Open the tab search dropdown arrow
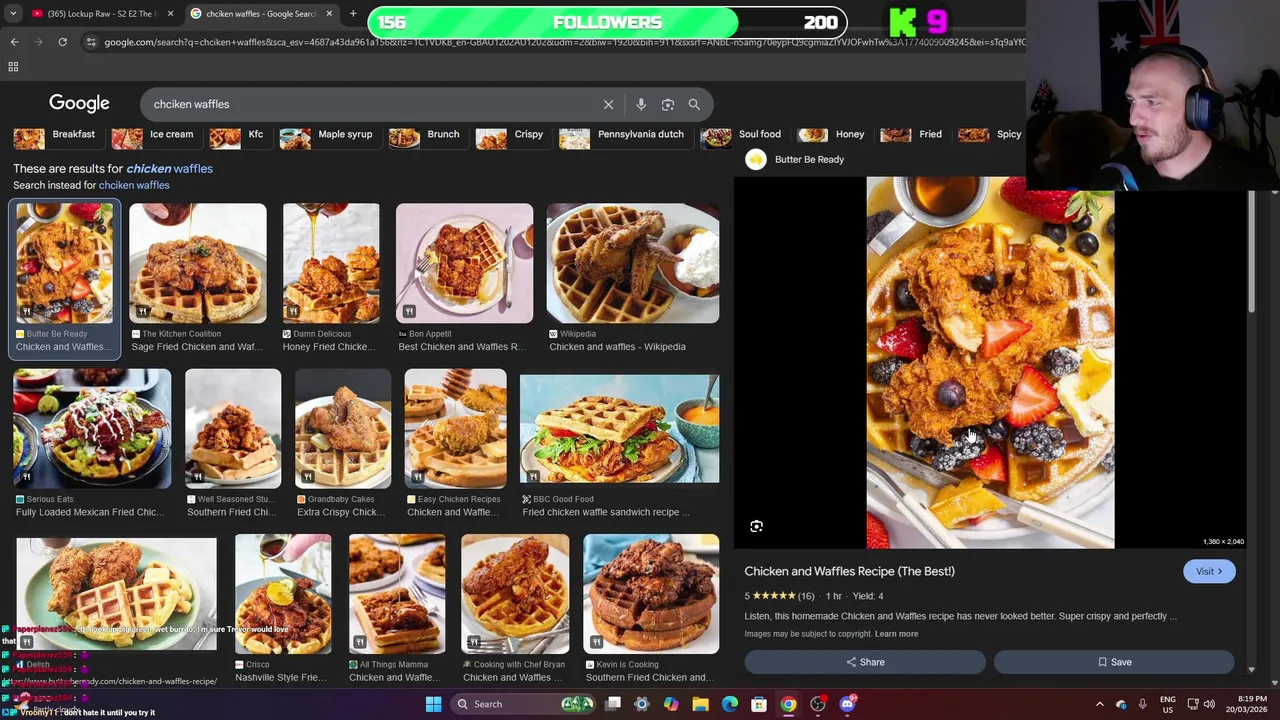Viewport: 1280px width, 720px height. pos(13,14)
